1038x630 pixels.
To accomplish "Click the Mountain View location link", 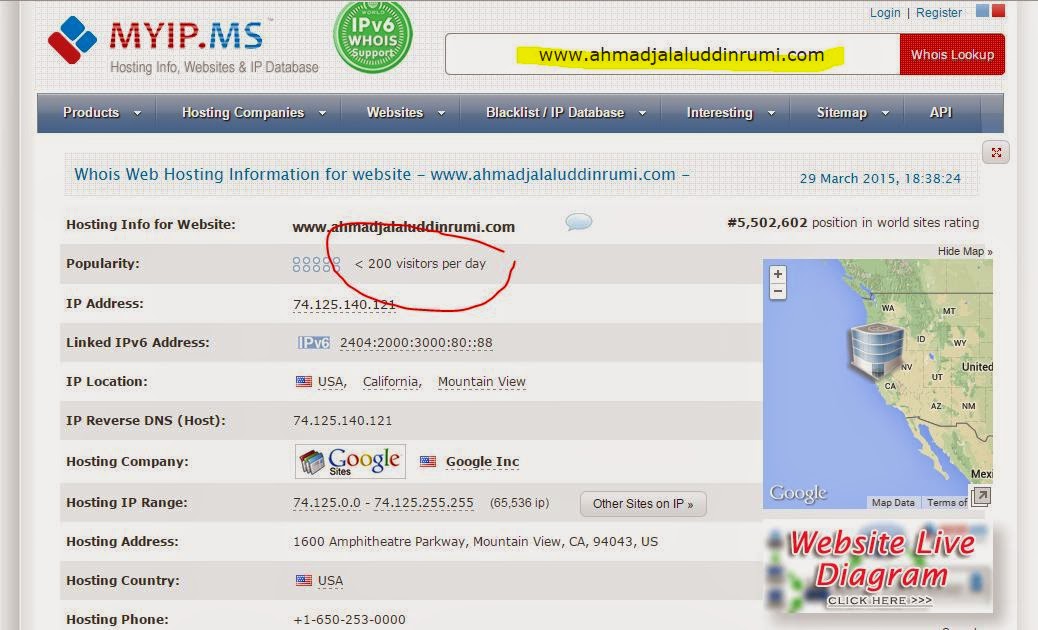I will [481, 382].
